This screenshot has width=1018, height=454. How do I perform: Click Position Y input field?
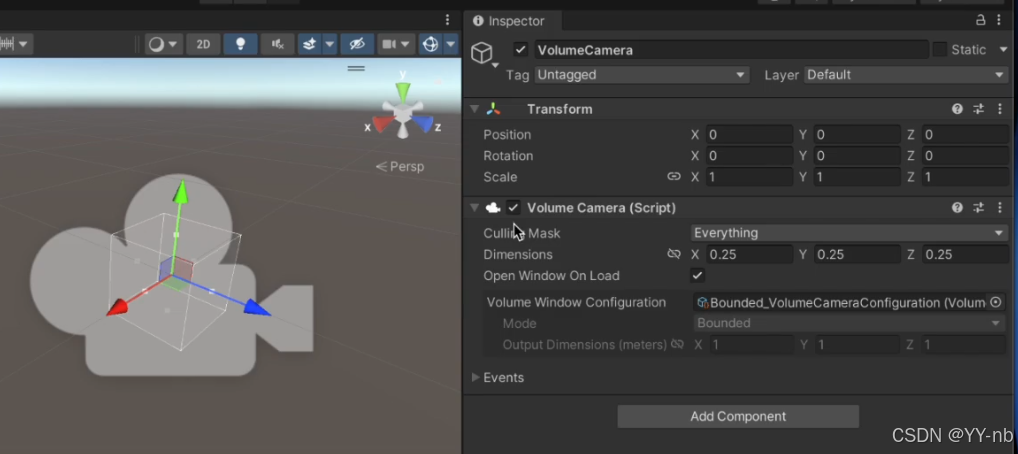point(858,134)
